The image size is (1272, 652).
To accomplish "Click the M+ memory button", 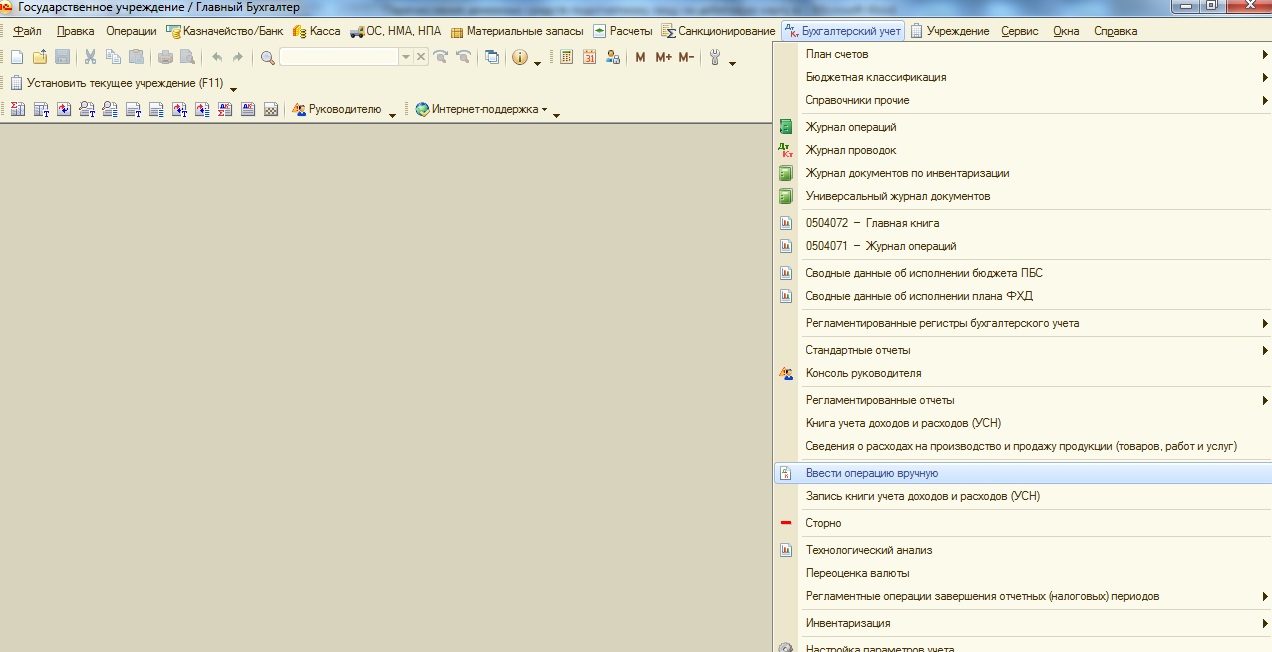I will (x=664, y=57).
